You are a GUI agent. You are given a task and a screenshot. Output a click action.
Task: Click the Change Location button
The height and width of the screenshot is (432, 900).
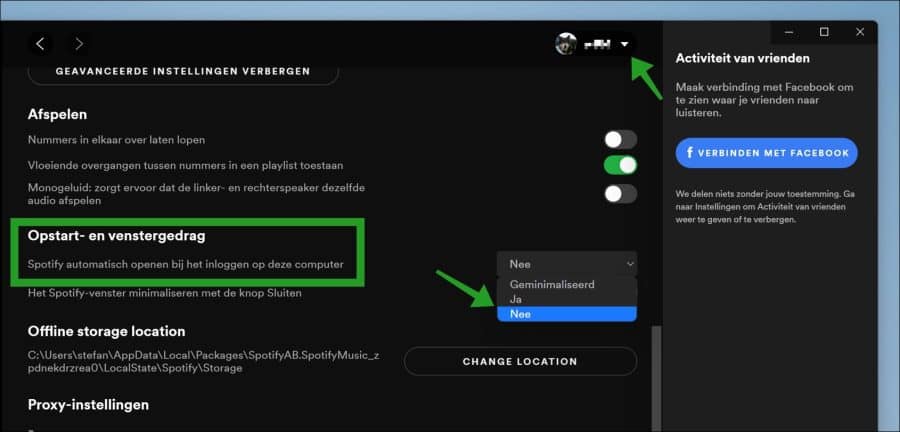[520, 361]
